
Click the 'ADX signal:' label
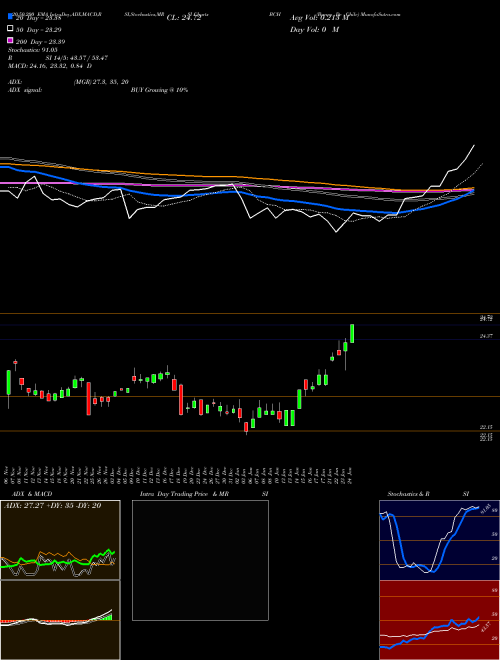(x=25, y=90)
